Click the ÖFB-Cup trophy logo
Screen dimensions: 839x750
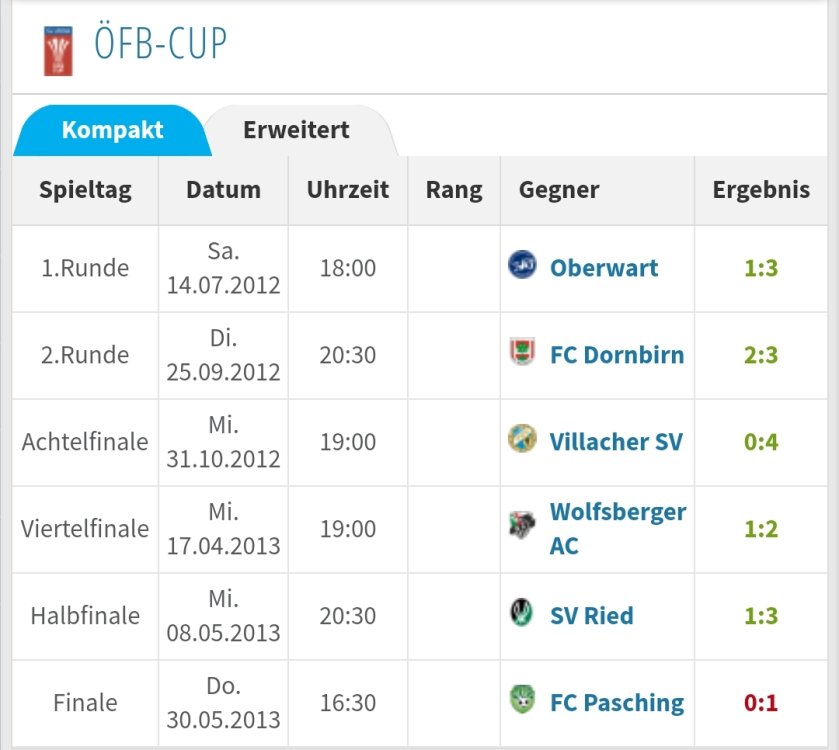(x=58, y=50)
